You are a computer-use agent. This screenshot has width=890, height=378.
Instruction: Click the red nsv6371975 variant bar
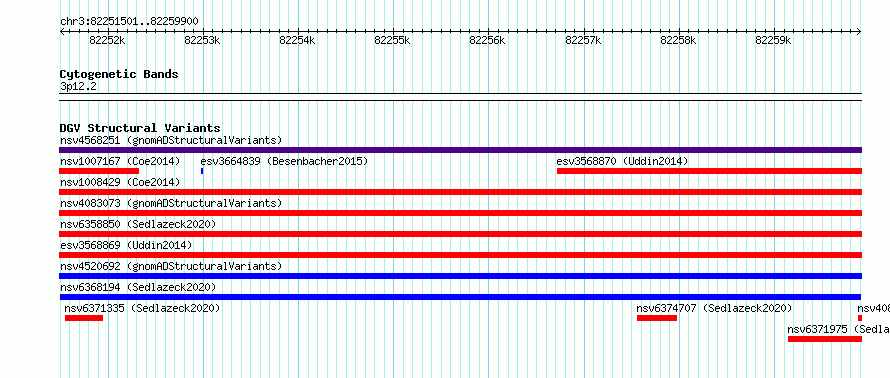coord(825,339)
